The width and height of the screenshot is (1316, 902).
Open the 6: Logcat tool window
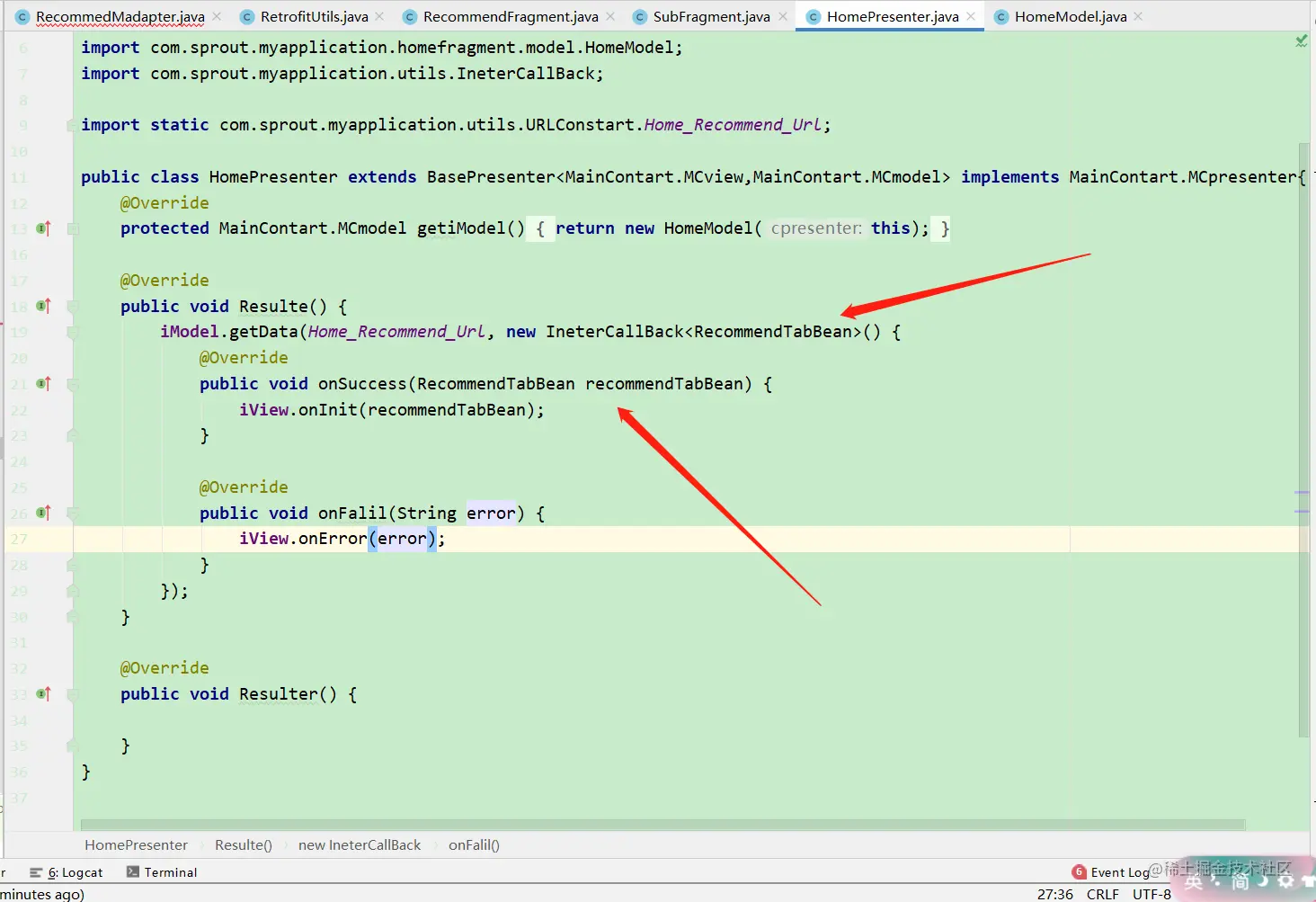[x=67, y=872]
